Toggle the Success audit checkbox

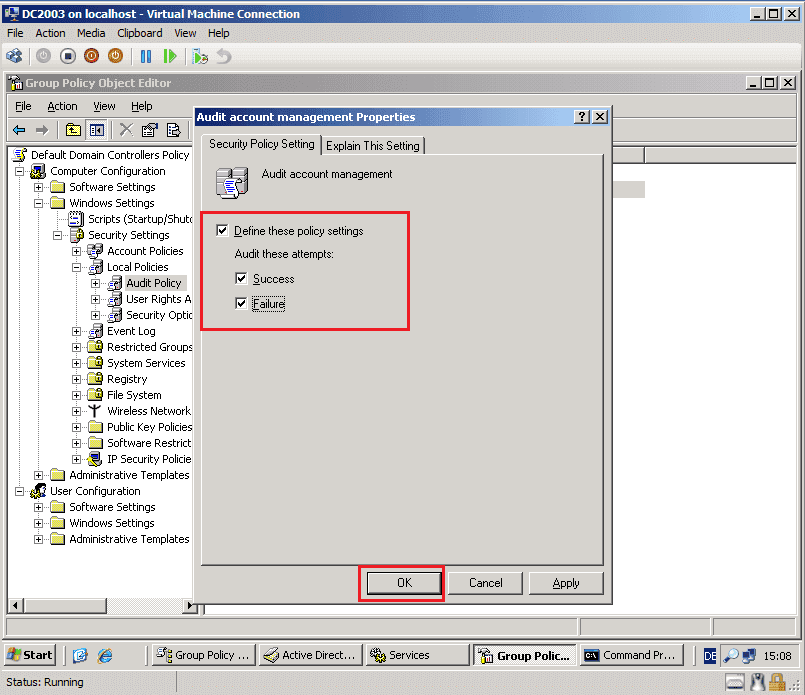tap(239, 279)
